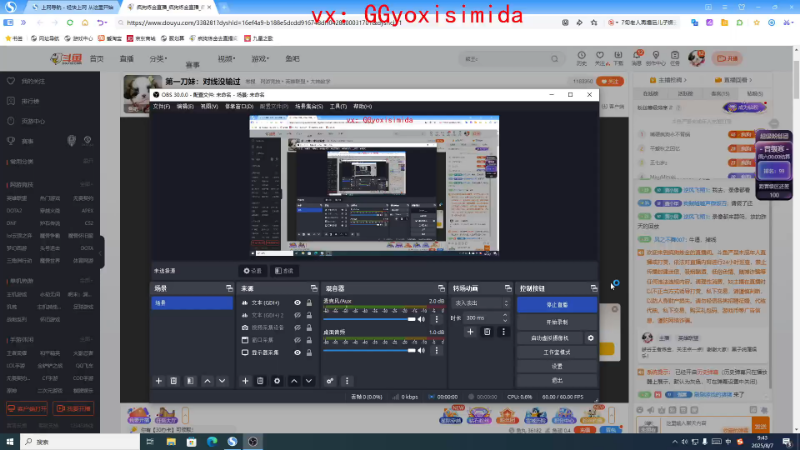Pop out the Sources dock with its float icon
Screen dimensions: 800x450
(314, 288)
